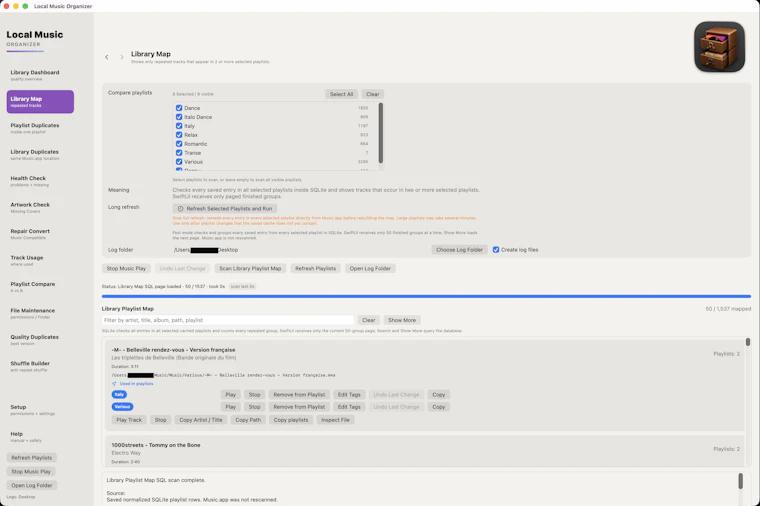Viewport: 760px width, 506px height.
Task: Switch to Repair Convert
Action: (x=40, y=234)
